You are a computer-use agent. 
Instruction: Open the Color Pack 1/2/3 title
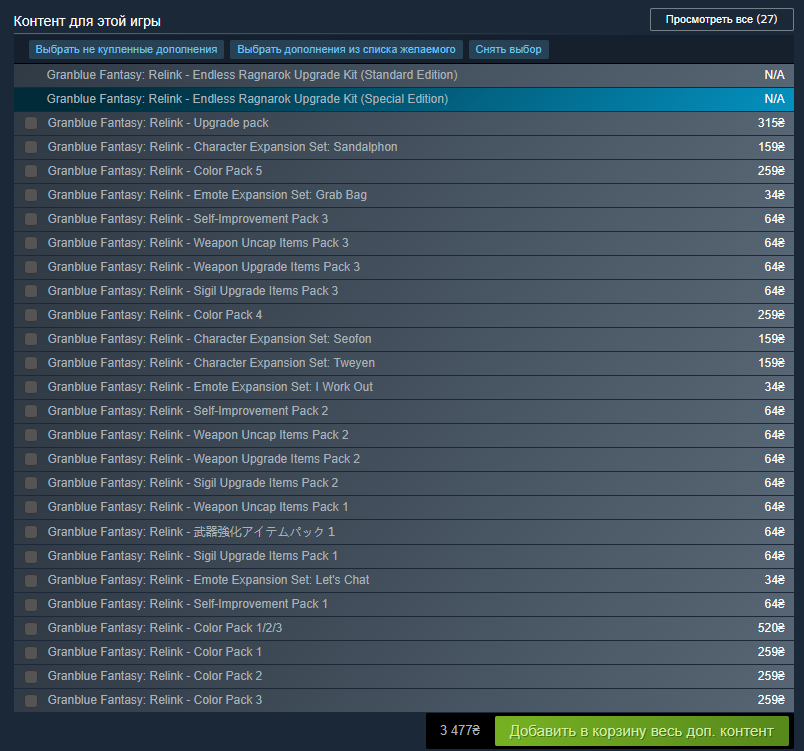tap(165, 628)
